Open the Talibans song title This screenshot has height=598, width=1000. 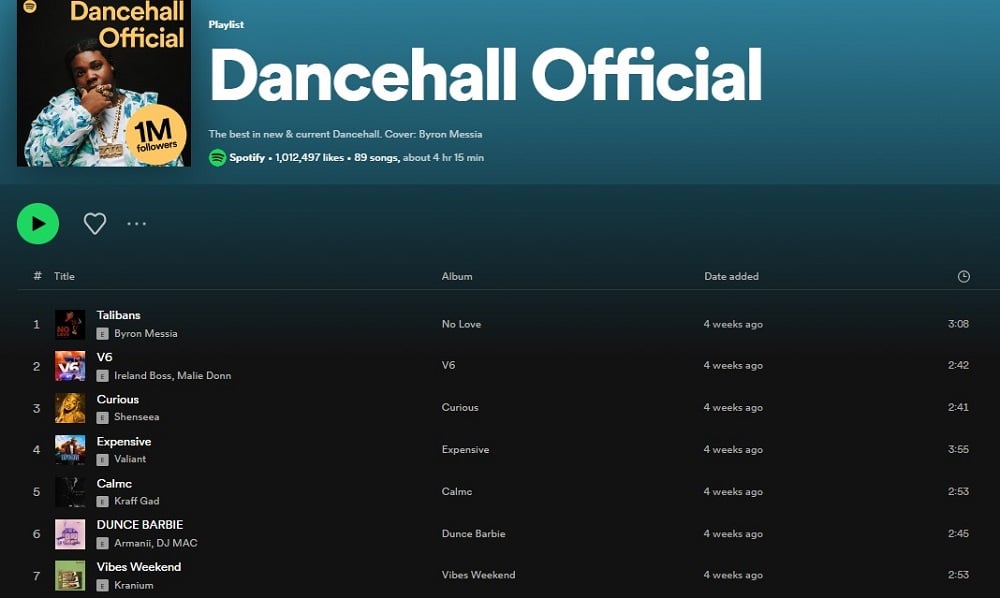[119, 315]
